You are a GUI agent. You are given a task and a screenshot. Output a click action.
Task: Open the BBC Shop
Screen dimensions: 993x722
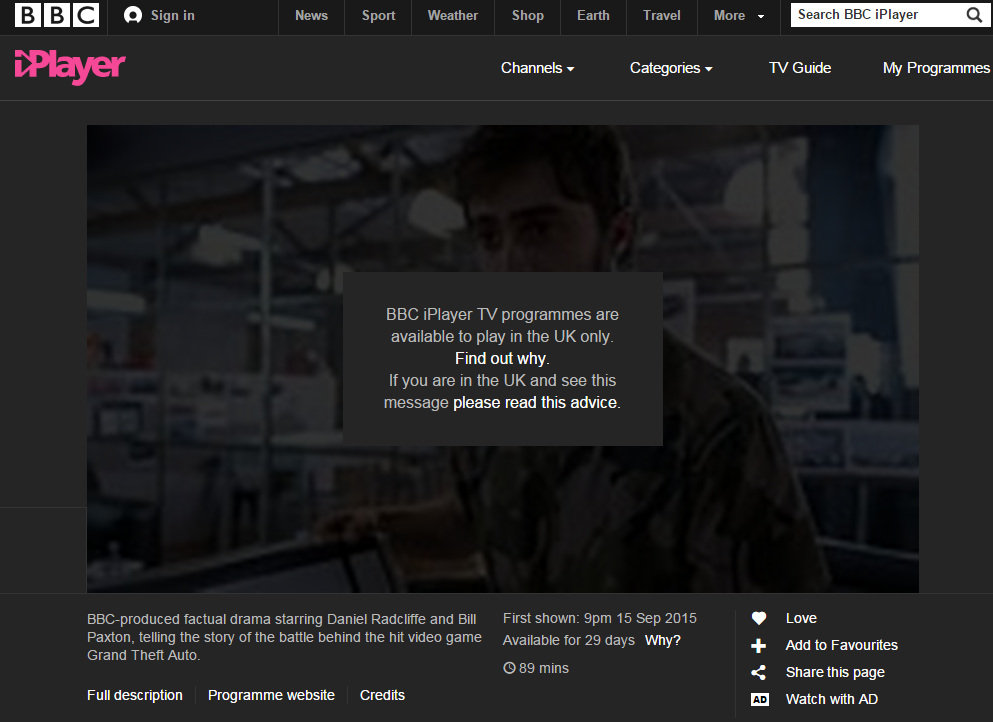pos(528,16)
